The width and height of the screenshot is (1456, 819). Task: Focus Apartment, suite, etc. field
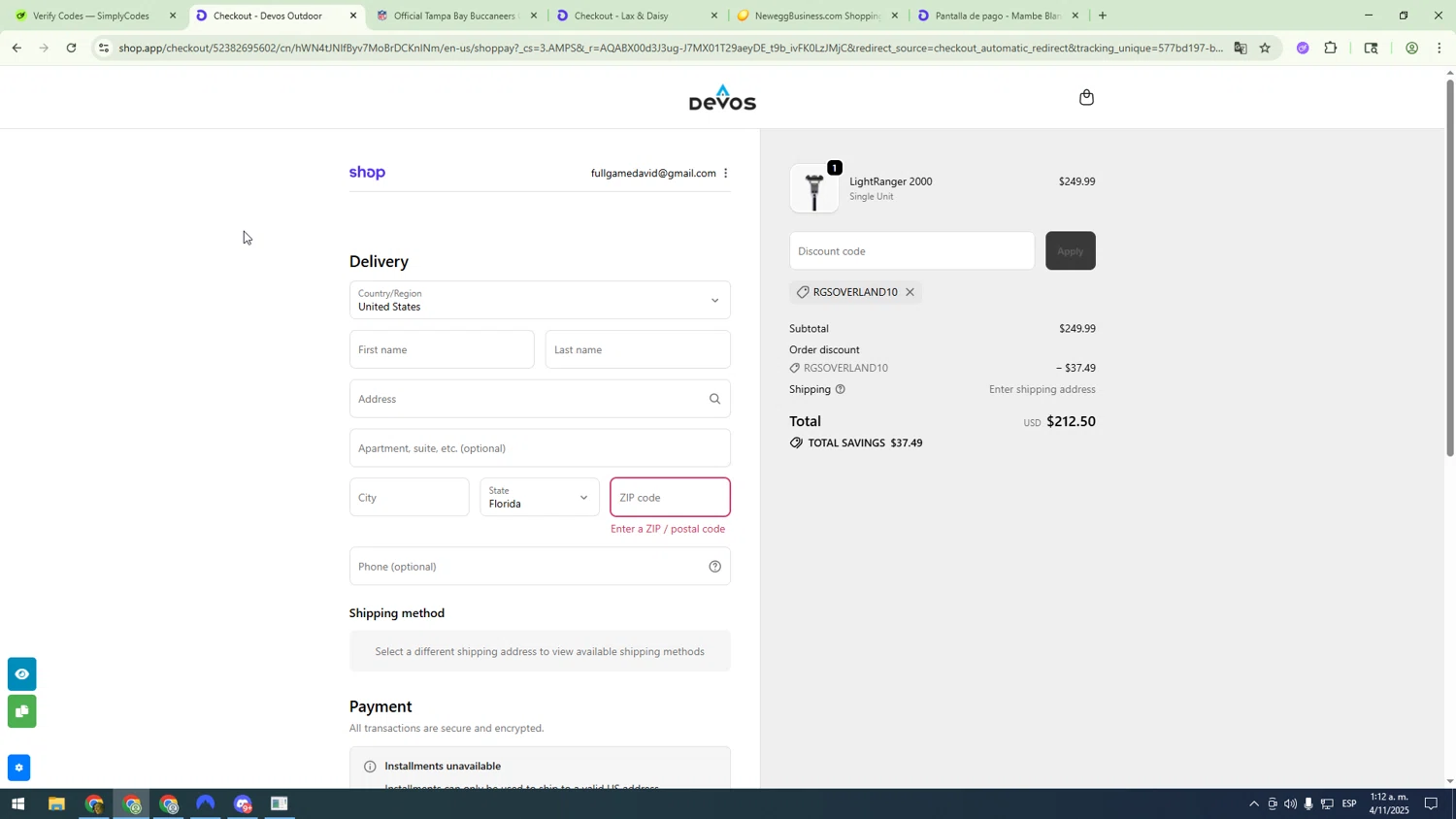pos(540,448)
